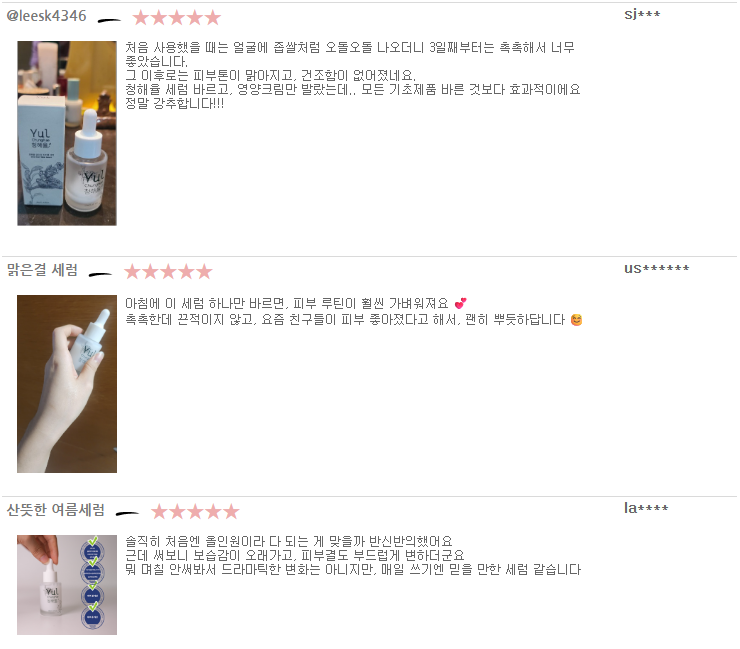Click the review text starting with 아침에 이 세럼
The height and width of the screenshot is (649, 740).
point(353,312)
